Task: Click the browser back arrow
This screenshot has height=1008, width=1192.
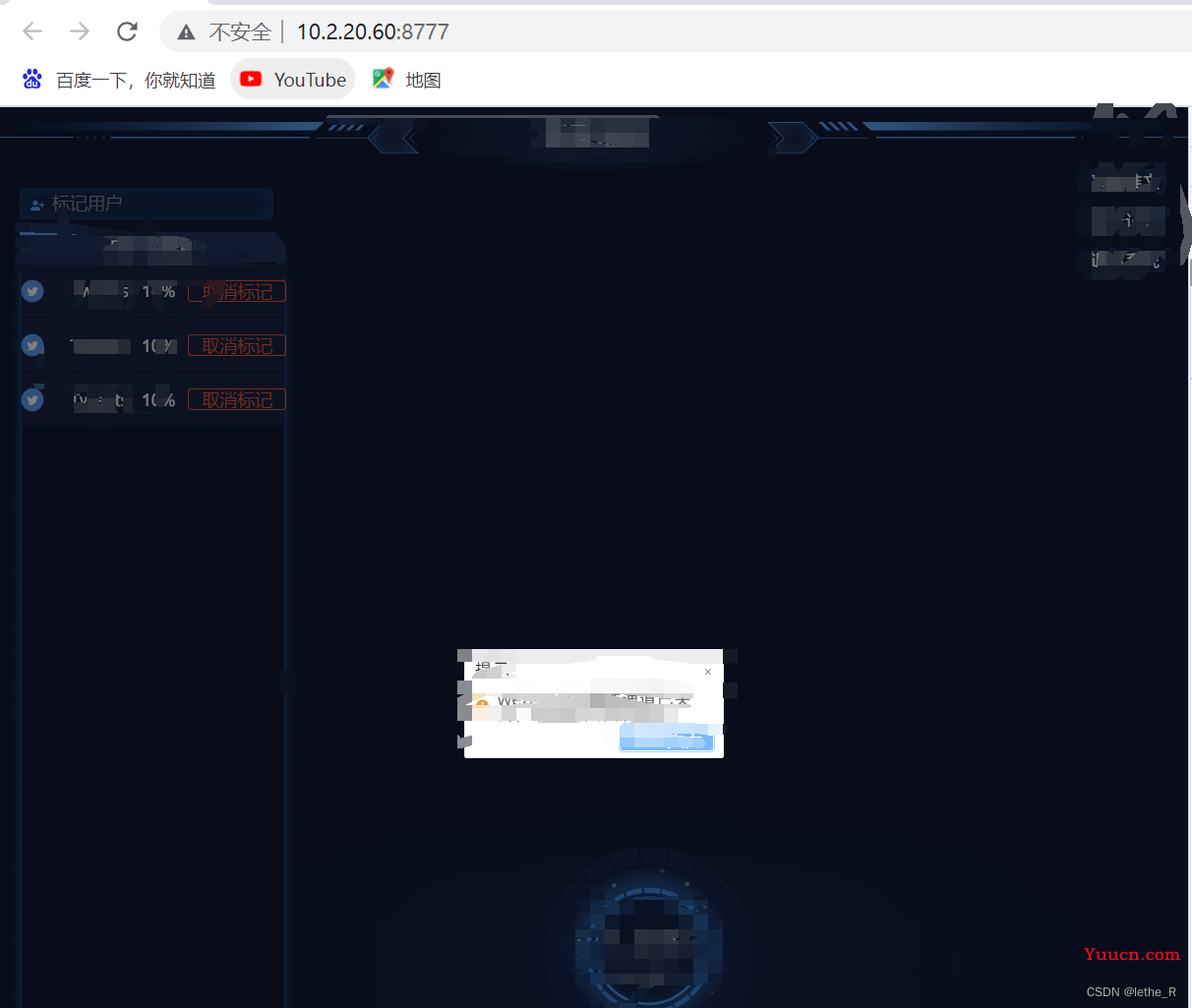Action: (32, 31)
